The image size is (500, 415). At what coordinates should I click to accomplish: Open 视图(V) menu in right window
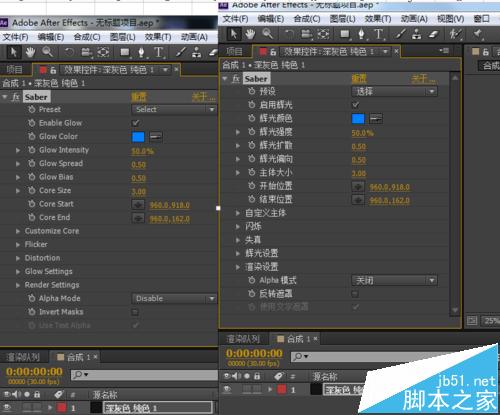pos(450,19)
